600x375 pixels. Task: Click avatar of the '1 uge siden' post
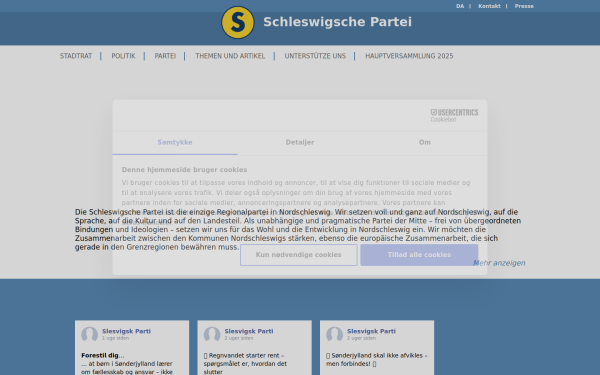pyautogui.click(x=90, y=334)
